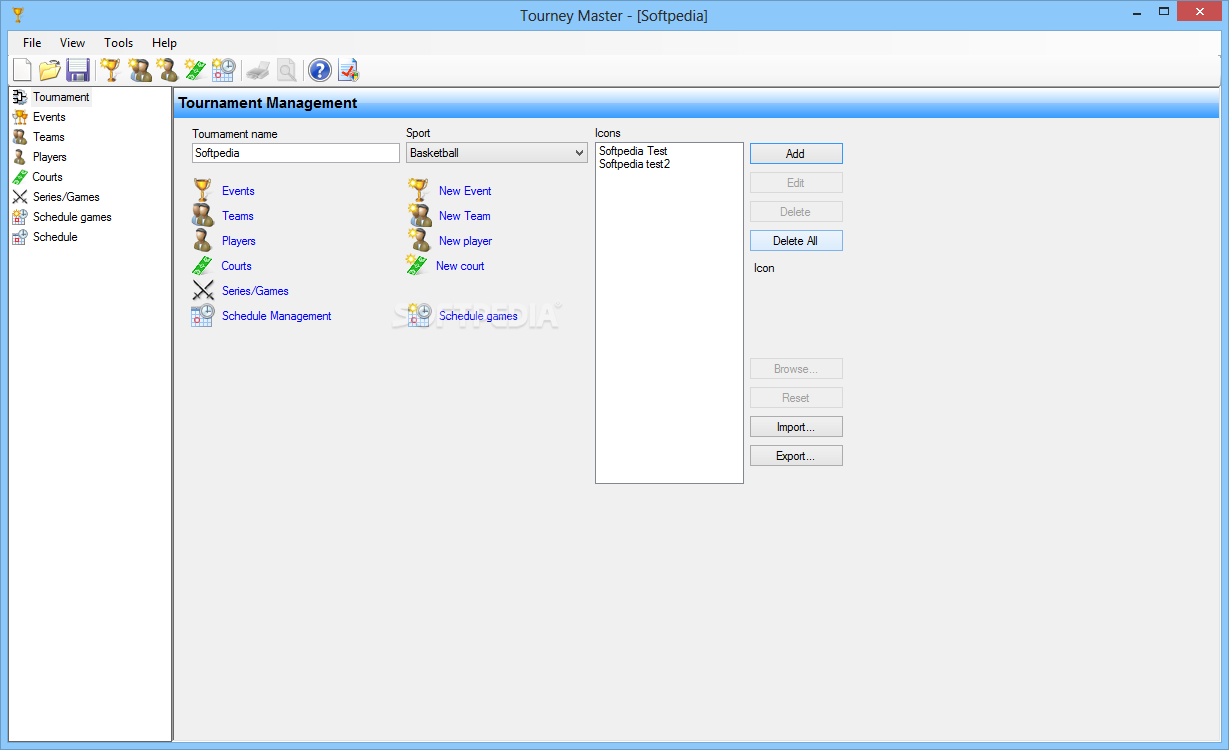Click the New Team text link

click(465, 216)
